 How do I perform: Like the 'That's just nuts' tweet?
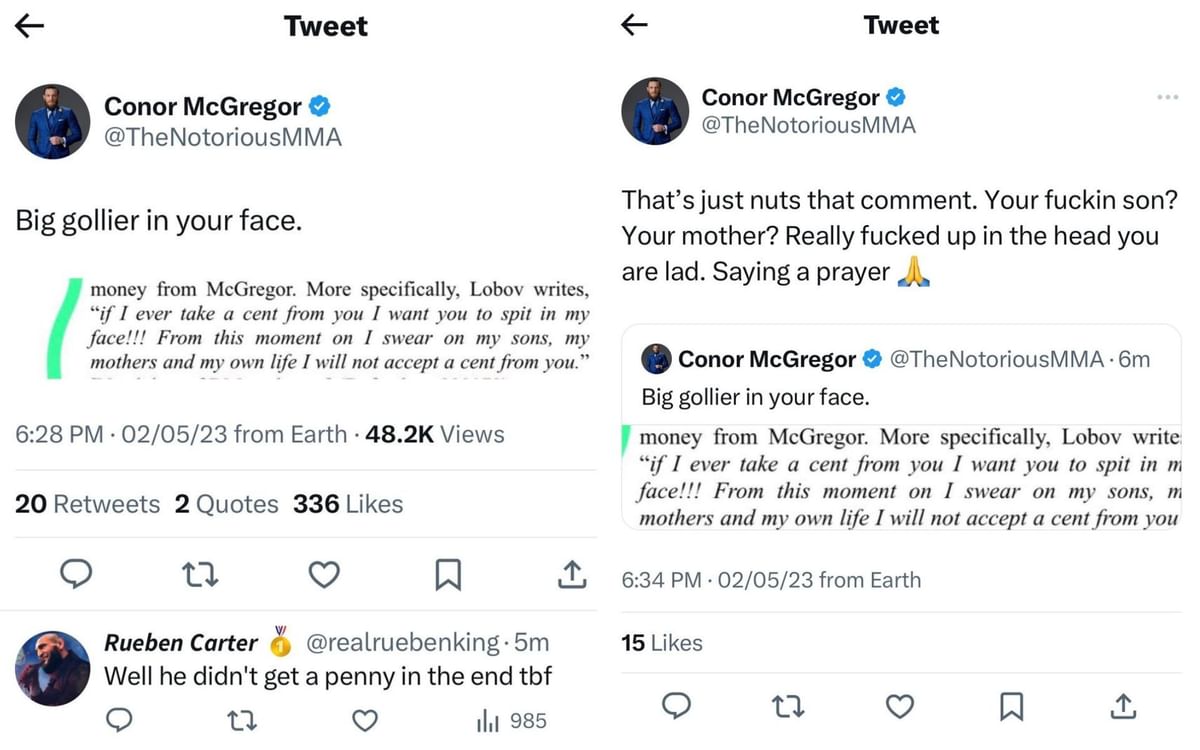coord(898,706)
